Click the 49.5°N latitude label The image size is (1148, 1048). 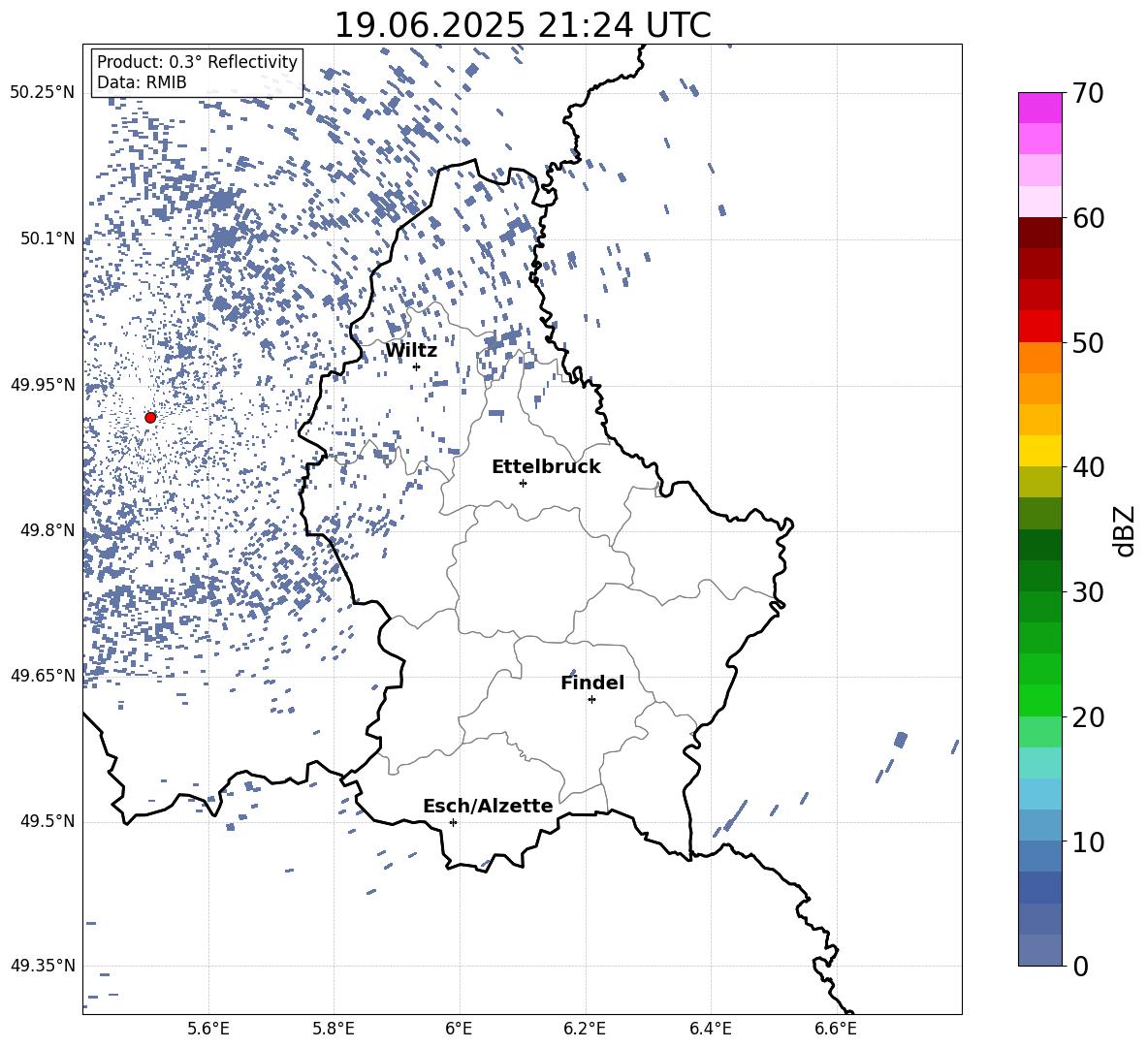pos(47,821)
